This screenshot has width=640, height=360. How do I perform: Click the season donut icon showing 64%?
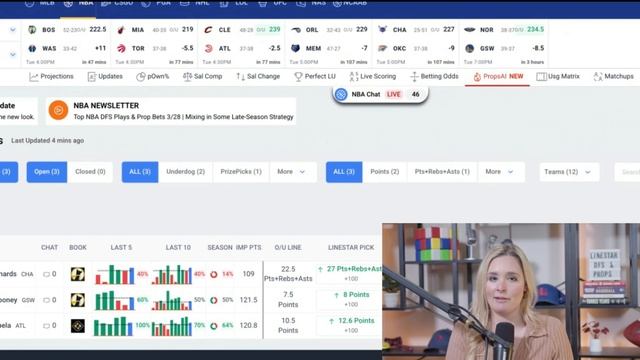[213, 326]
